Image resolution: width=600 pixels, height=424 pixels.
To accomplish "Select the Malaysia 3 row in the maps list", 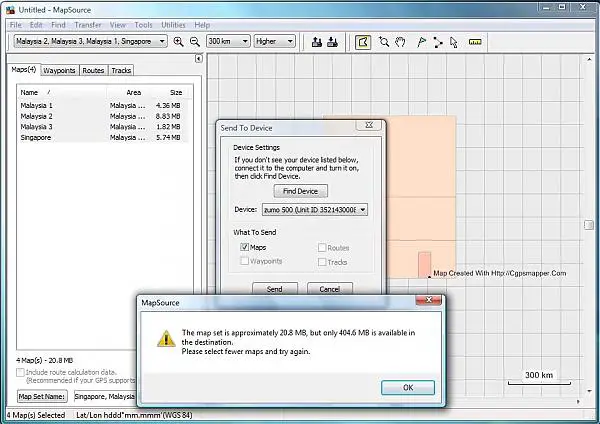I will (103, 127).
